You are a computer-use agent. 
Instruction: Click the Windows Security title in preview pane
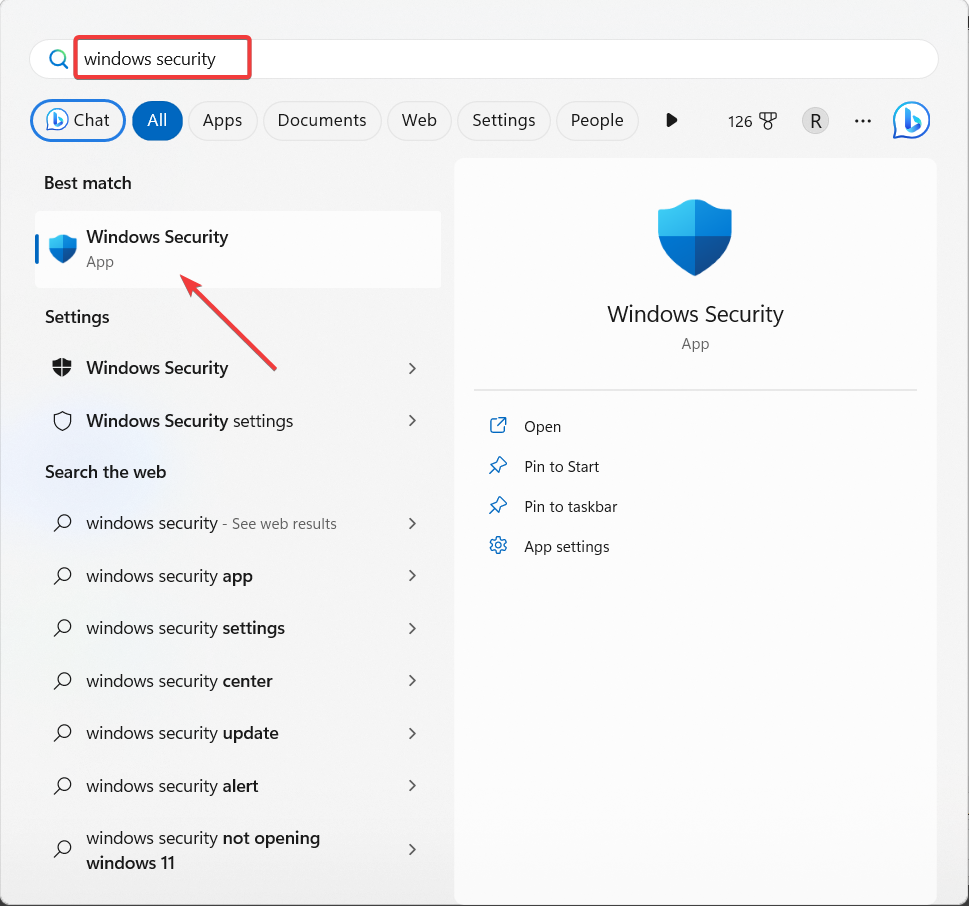pos(695,314)
